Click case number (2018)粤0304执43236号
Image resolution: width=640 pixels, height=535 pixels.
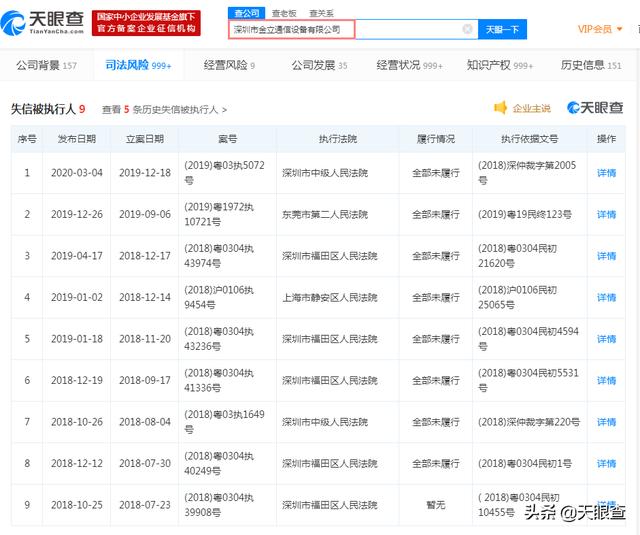(219, 339)
